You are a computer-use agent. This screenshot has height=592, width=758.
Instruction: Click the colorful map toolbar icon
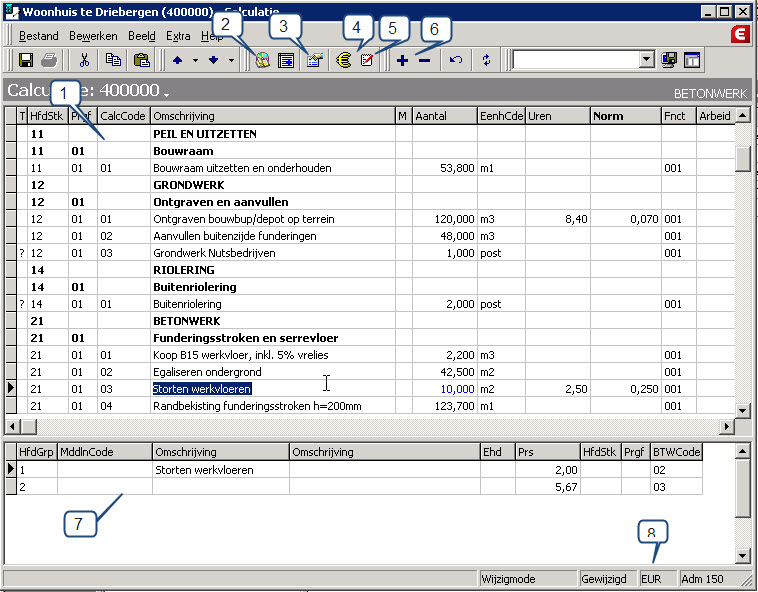262,60
